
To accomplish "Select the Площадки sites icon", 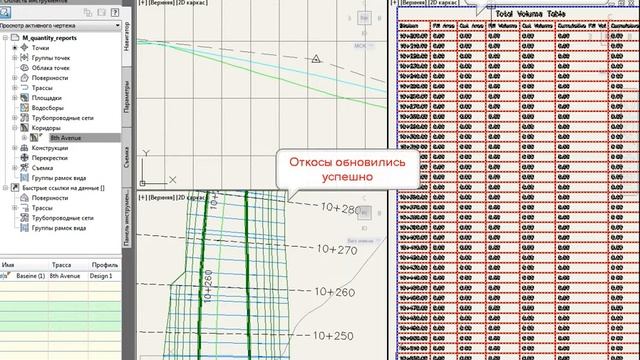I will [24, 98].
